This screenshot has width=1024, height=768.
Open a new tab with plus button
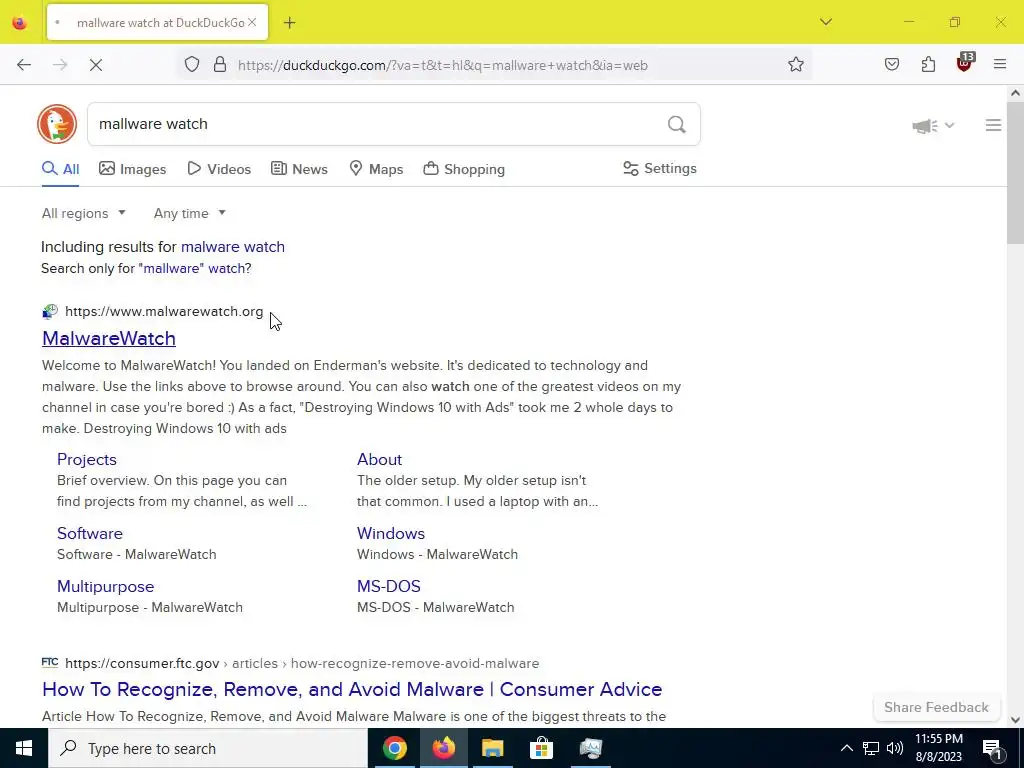(x=290, y=23)
